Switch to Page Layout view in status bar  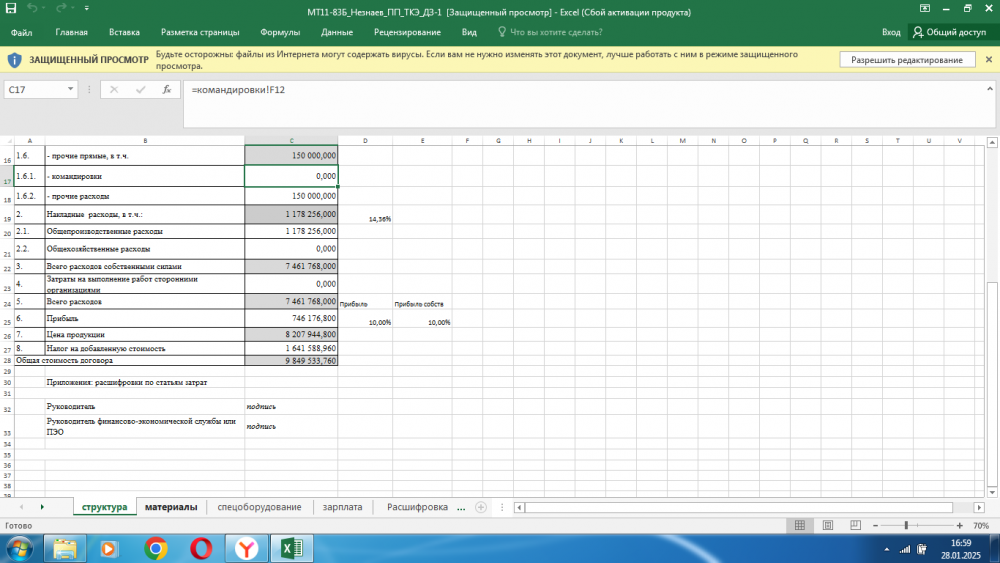(827, 525)
